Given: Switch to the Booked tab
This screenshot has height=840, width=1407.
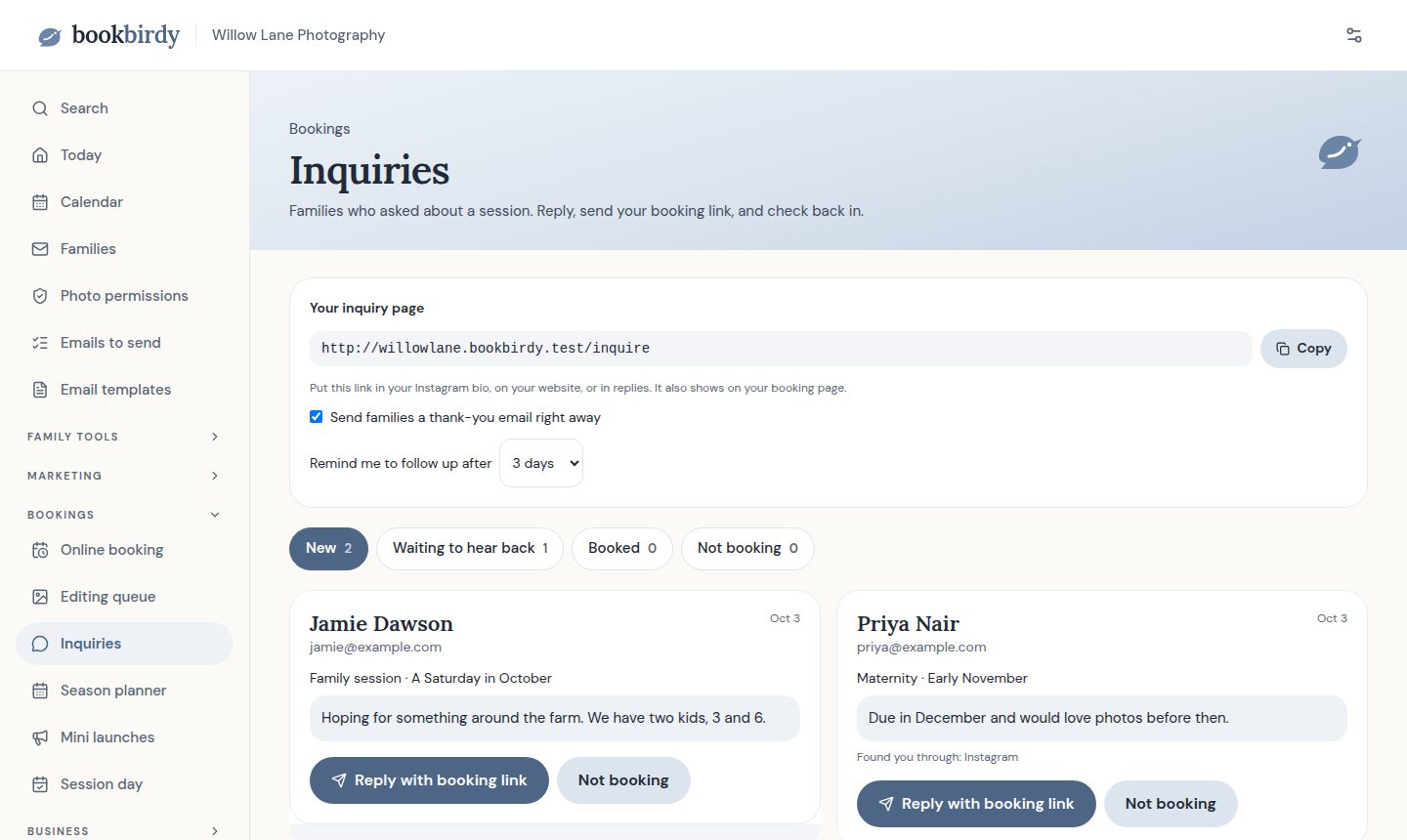Looking at the screenshot, I should [622, 549].
